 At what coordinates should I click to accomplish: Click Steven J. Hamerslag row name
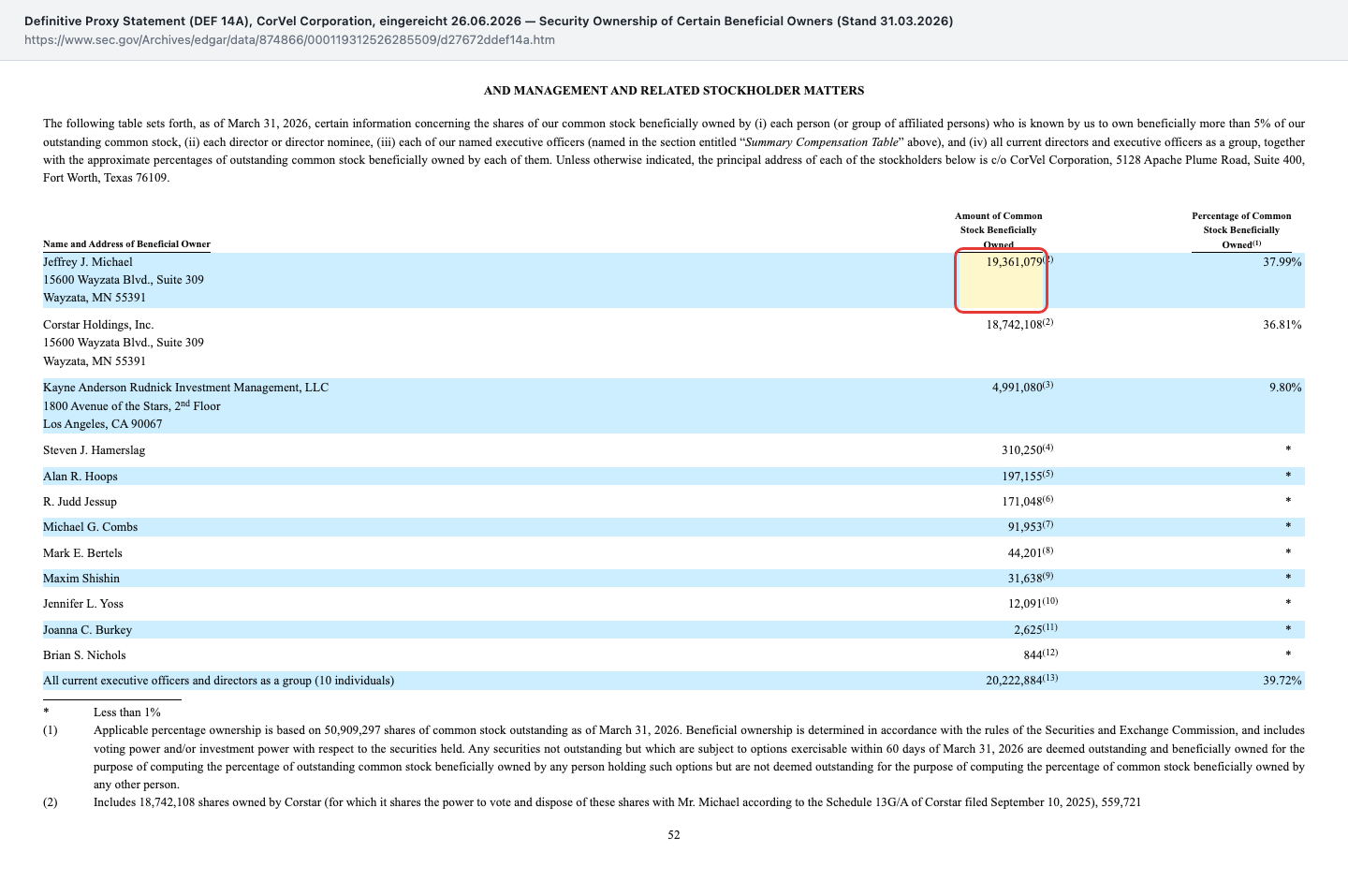tap(95, 450)
